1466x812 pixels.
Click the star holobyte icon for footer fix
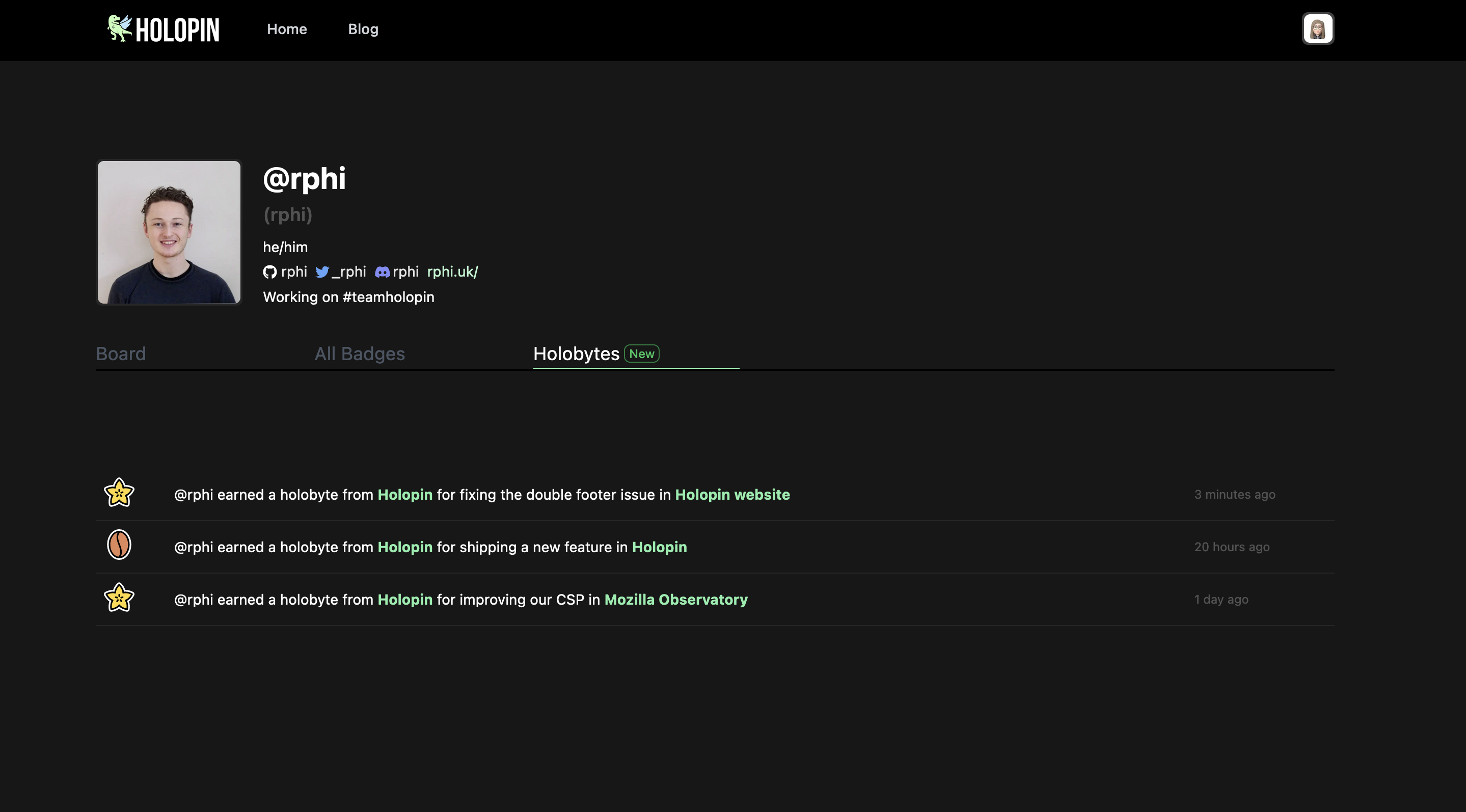click(x=118, y=492)
